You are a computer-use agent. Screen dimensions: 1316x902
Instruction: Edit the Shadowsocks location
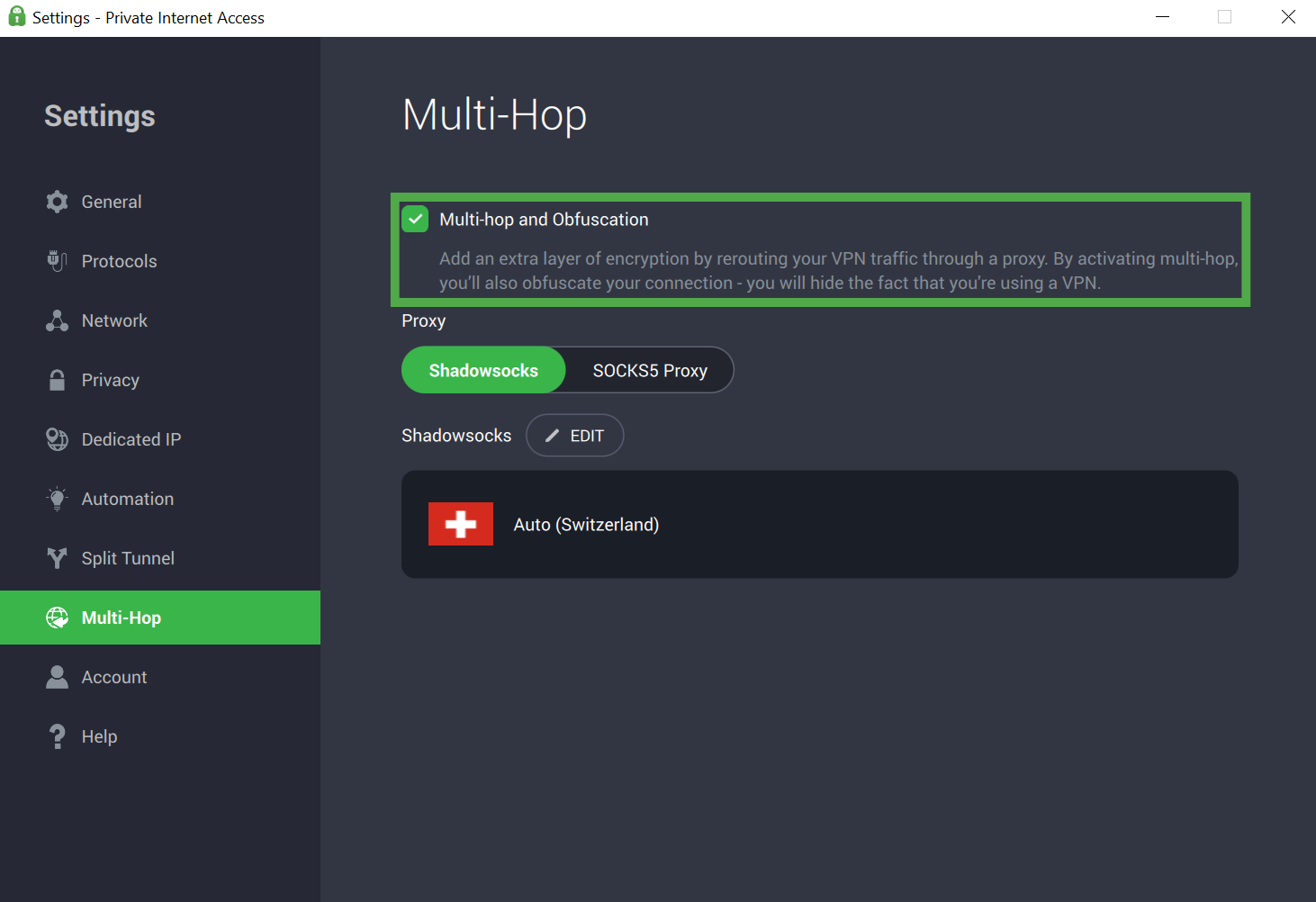574,436
